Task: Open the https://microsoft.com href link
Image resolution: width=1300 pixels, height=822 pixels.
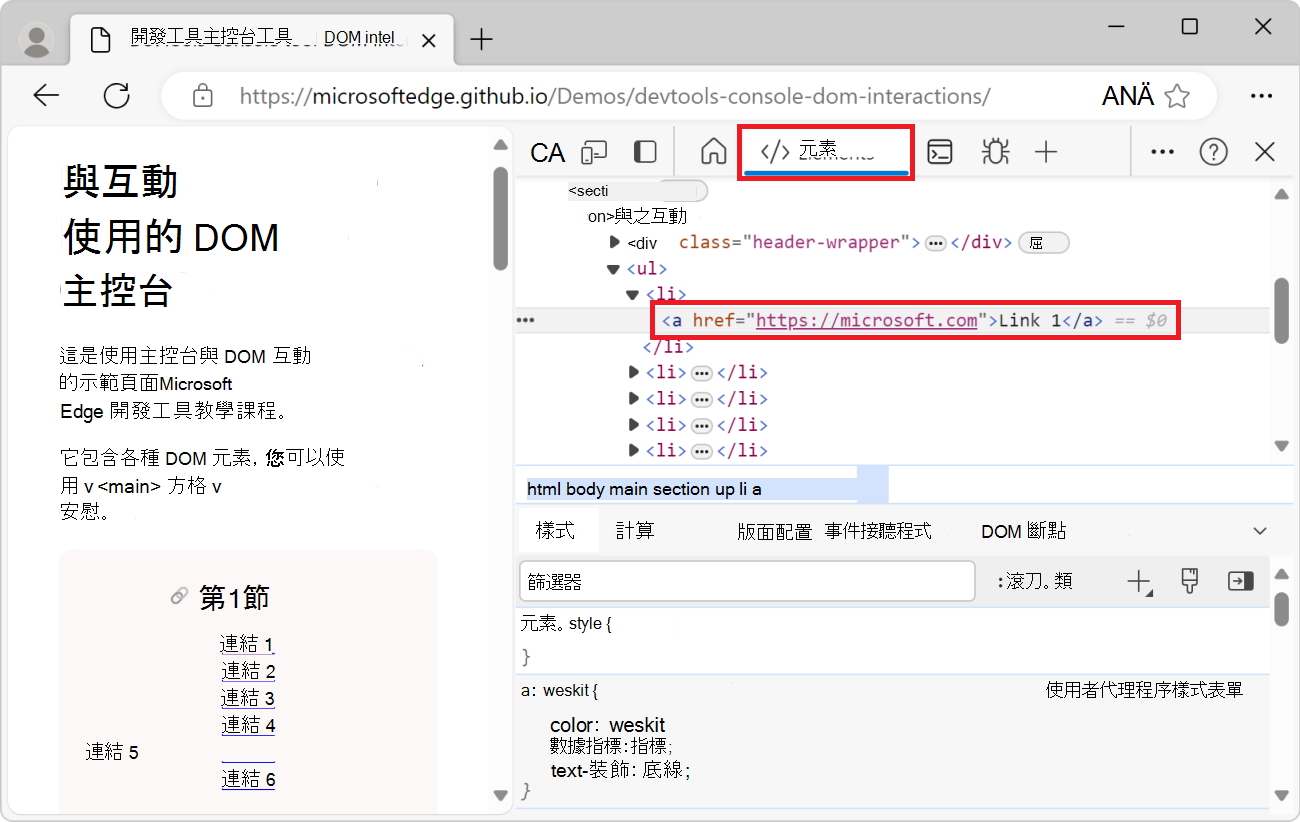Action: [x=866, y=320]
